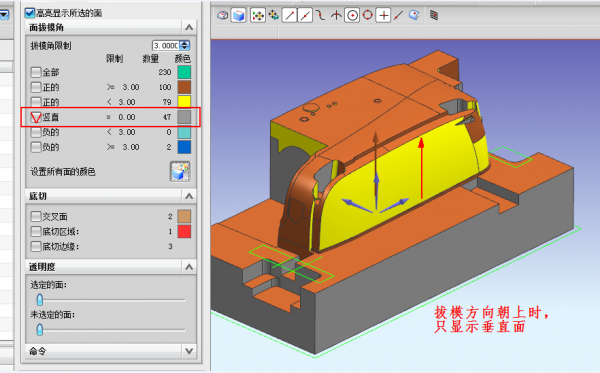The image size is (600, 373).
Task: Click the cyan swatch for 负的 < 3.00
Action: (x=184, y=132)
